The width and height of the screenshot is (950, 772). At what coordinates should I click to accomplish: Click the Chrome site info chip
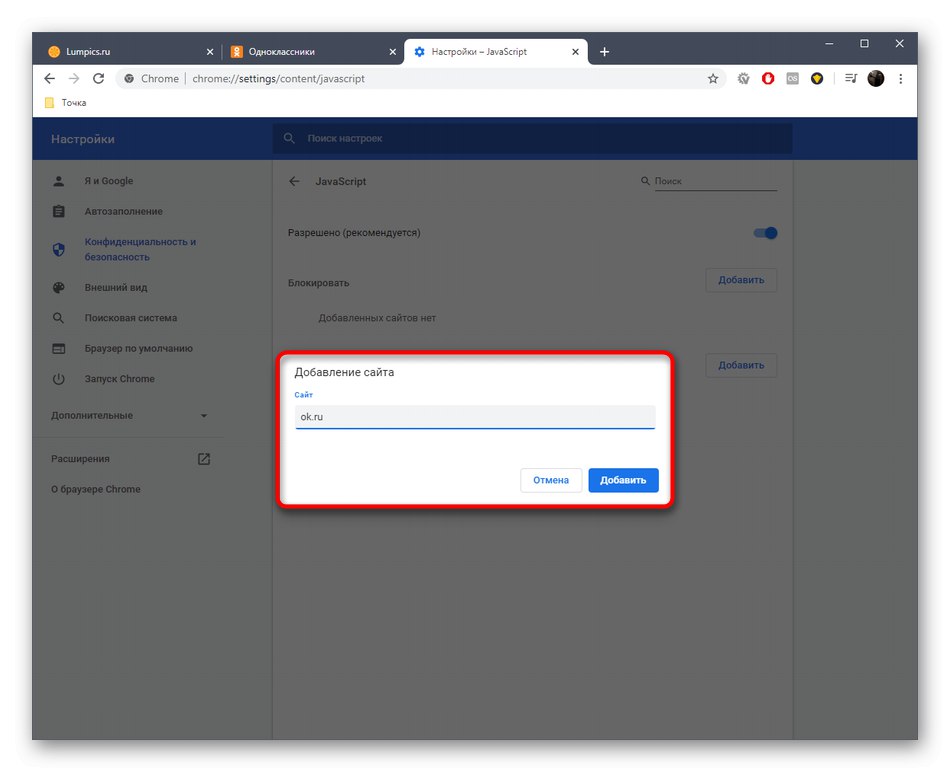coord(151,78)
